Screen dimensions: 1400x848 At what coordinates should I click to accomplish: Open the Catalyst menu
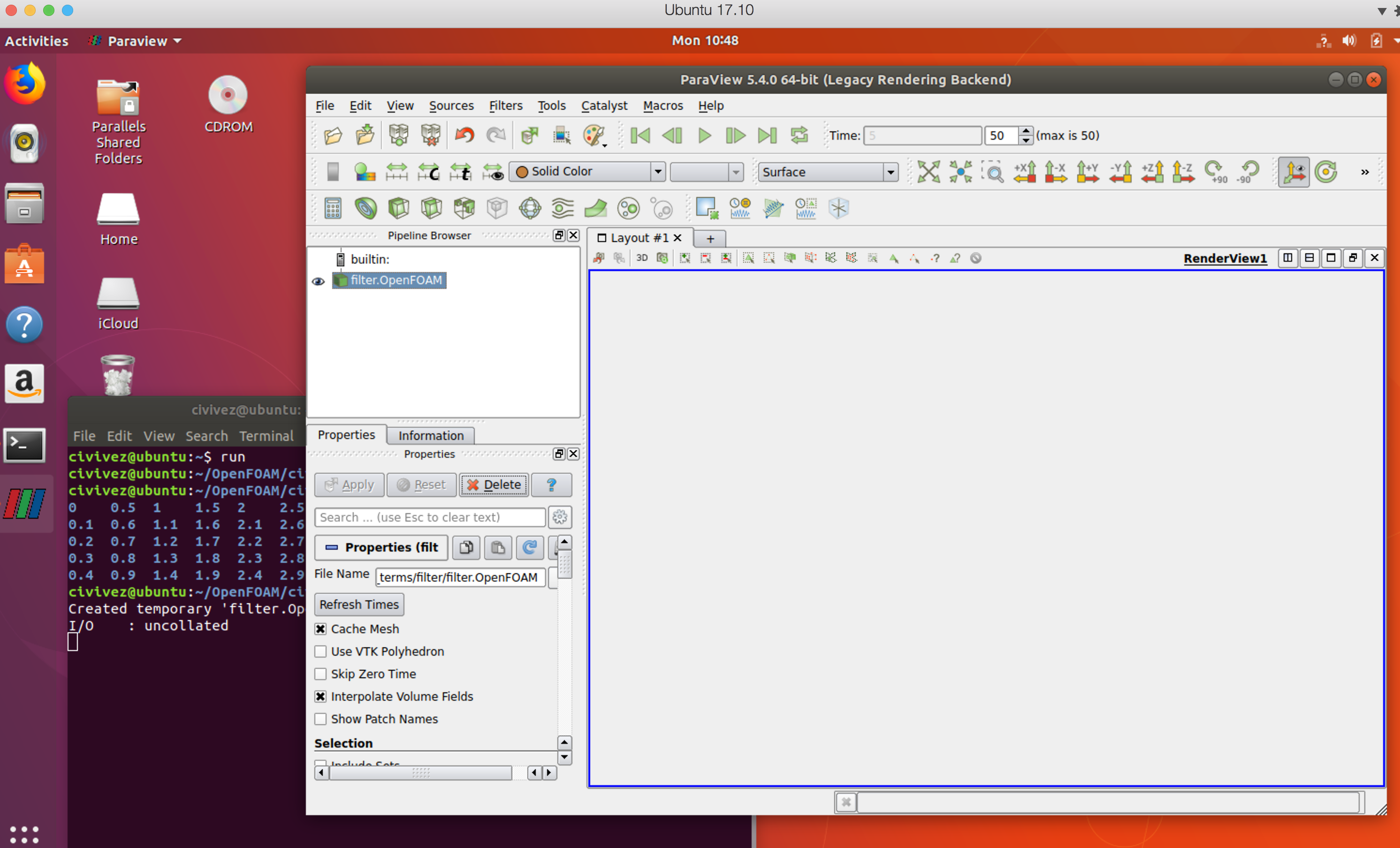(x=604, y=106)
